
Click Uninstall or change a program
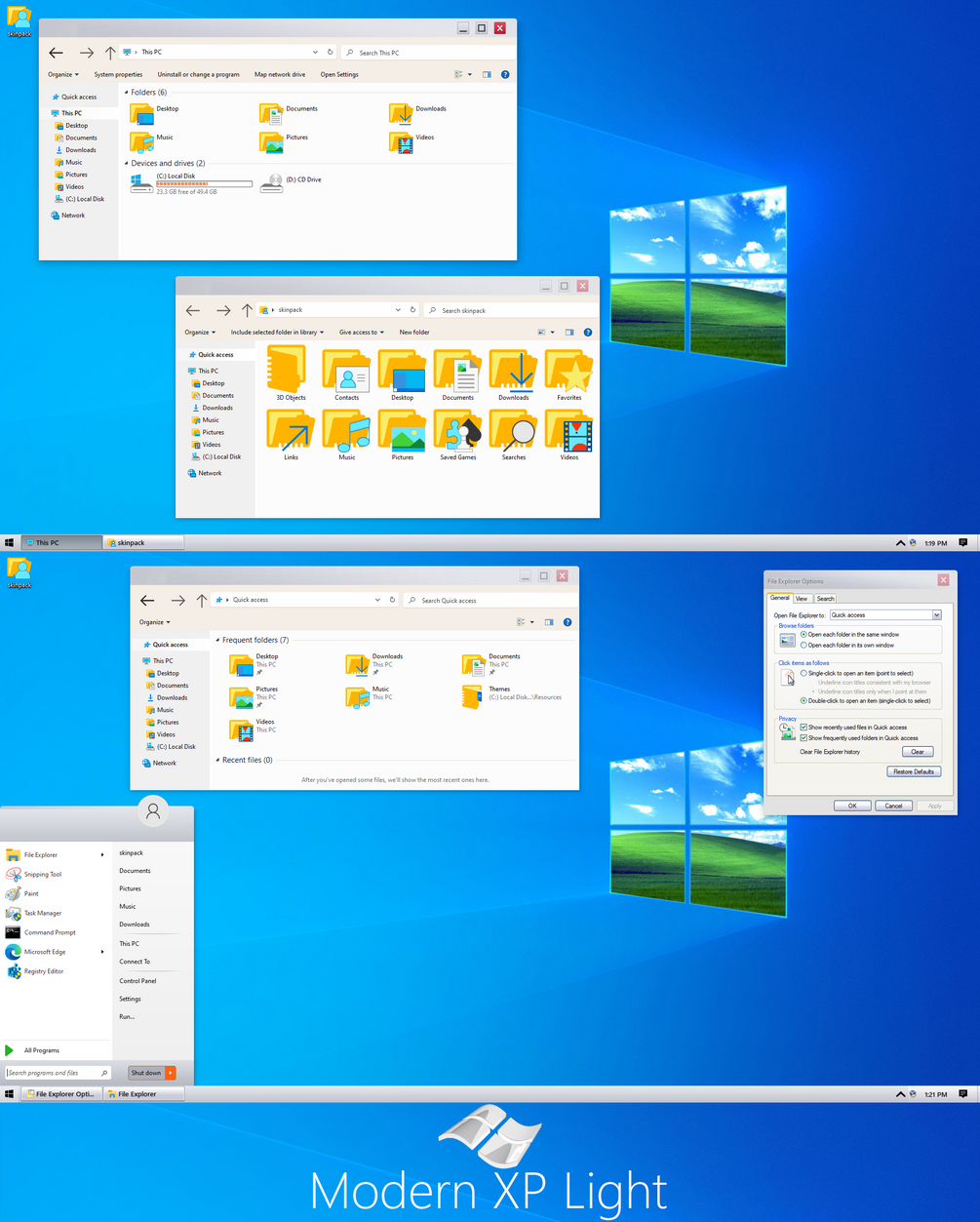[x=199, y=74]
